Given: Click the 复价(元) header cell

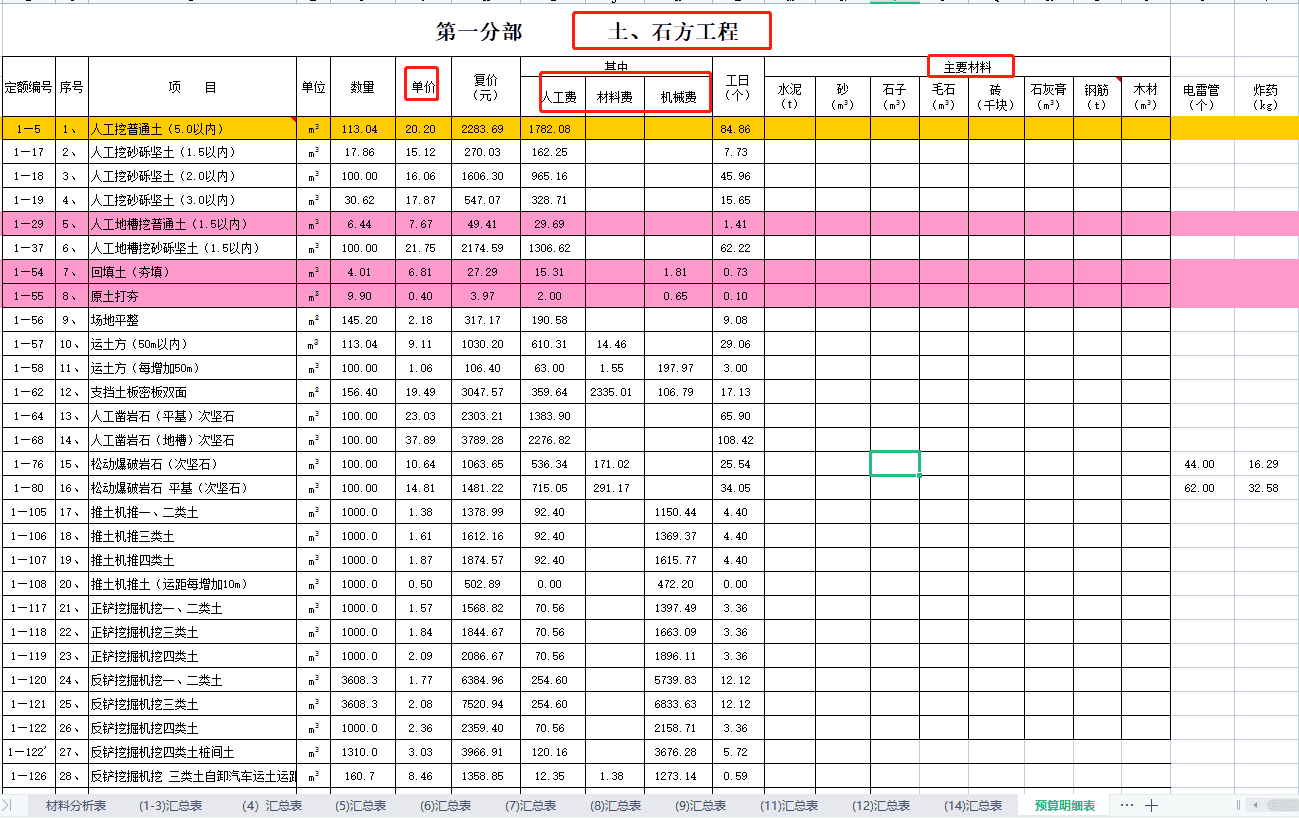Looking at the screenshot, I should (x=486, y=87).
